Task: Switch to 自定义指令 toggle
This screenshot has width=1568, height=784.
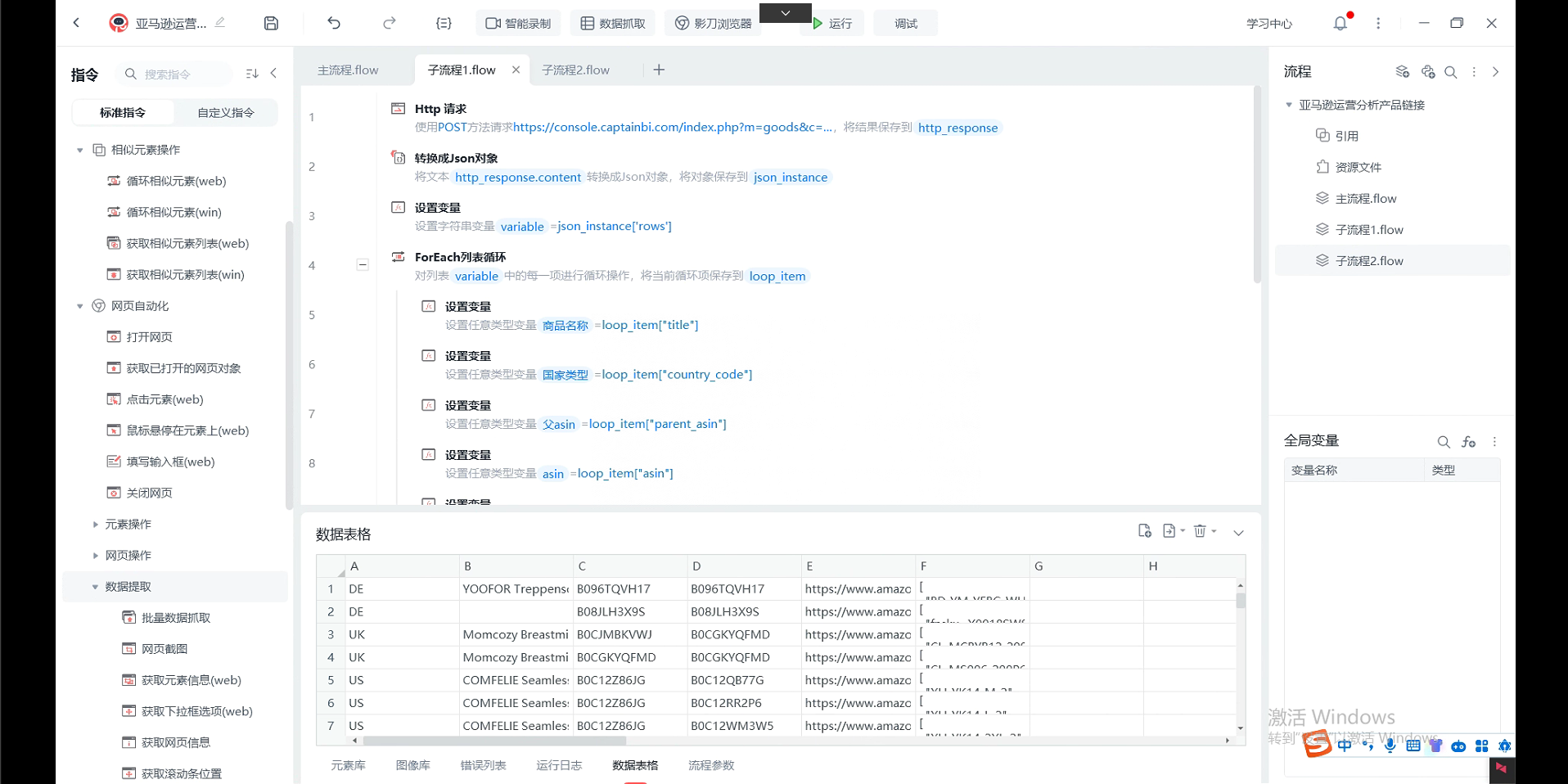Action: (x=226, y=113)
